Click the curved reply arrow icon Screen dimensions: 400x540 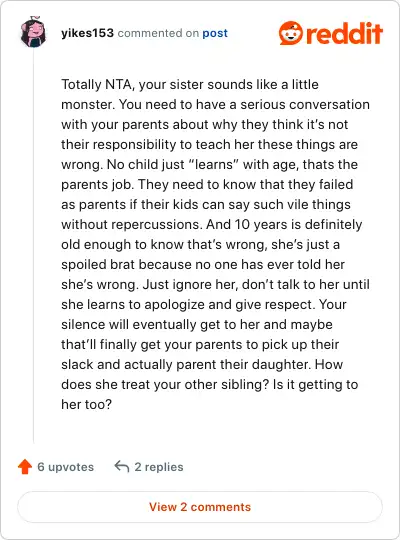[x=122, y=466]
